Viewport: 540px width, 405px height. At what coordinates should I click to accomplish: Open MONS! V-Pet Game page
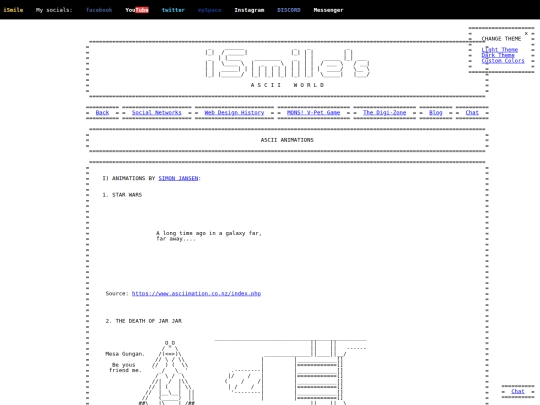coord(313,113)
